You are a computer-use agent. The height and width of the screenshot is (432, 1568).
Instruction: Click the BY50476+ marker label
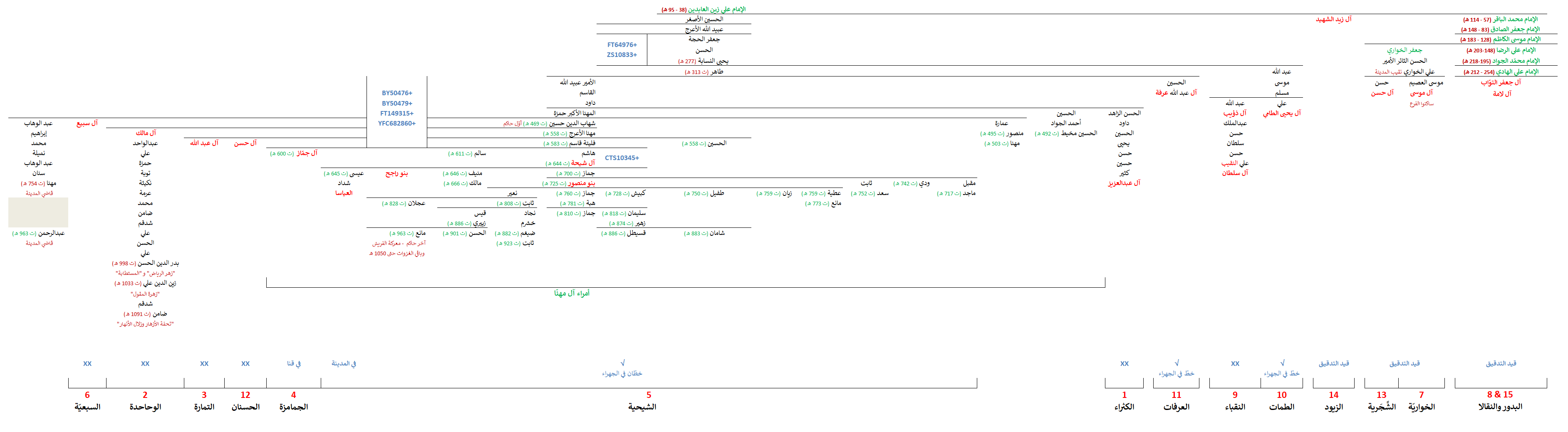[397, 93]
